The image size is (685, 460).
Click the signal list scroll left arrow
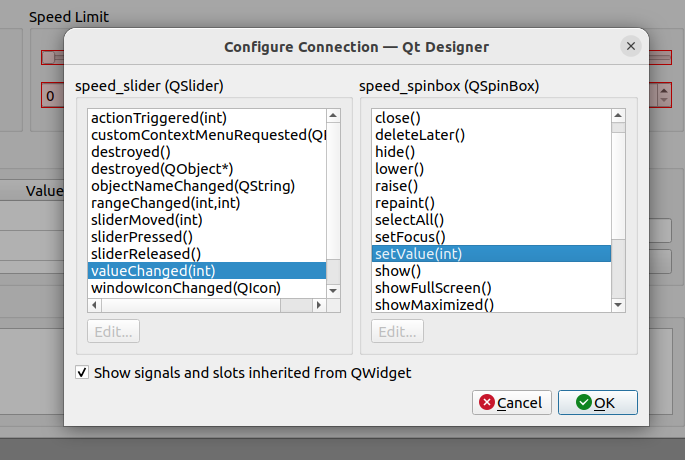94,305
